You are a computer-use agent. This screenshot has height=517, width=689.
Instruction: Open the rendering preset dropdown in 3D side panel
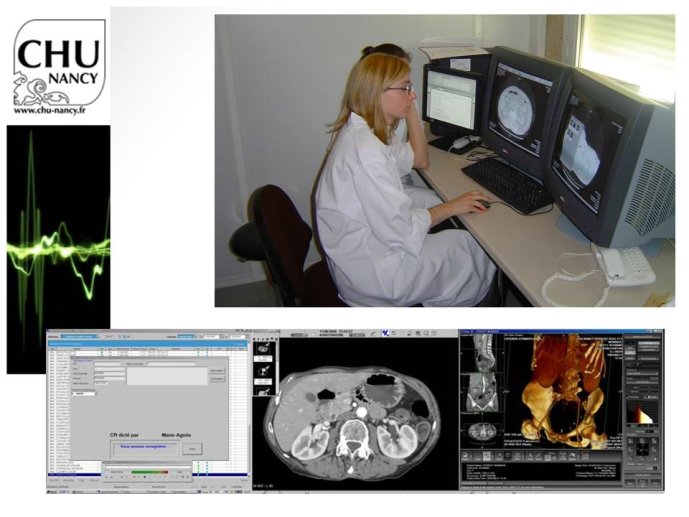tap(642, 373)
